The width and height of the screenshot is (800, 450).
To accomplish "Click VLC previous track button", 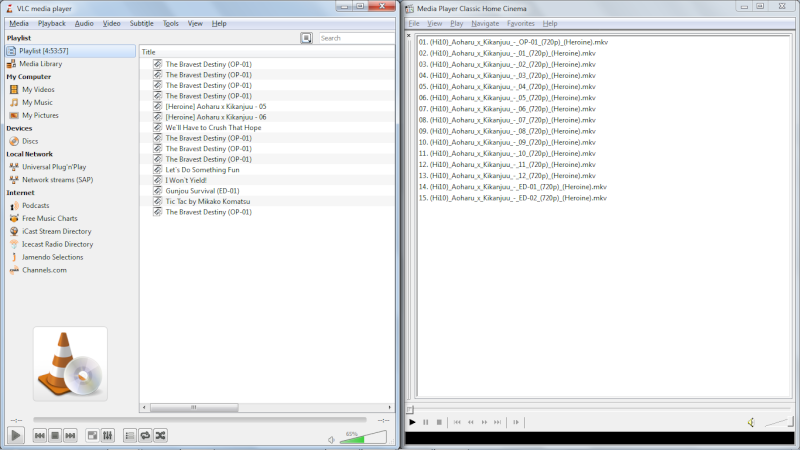I will pyautogui.click(x=39, y=435).
